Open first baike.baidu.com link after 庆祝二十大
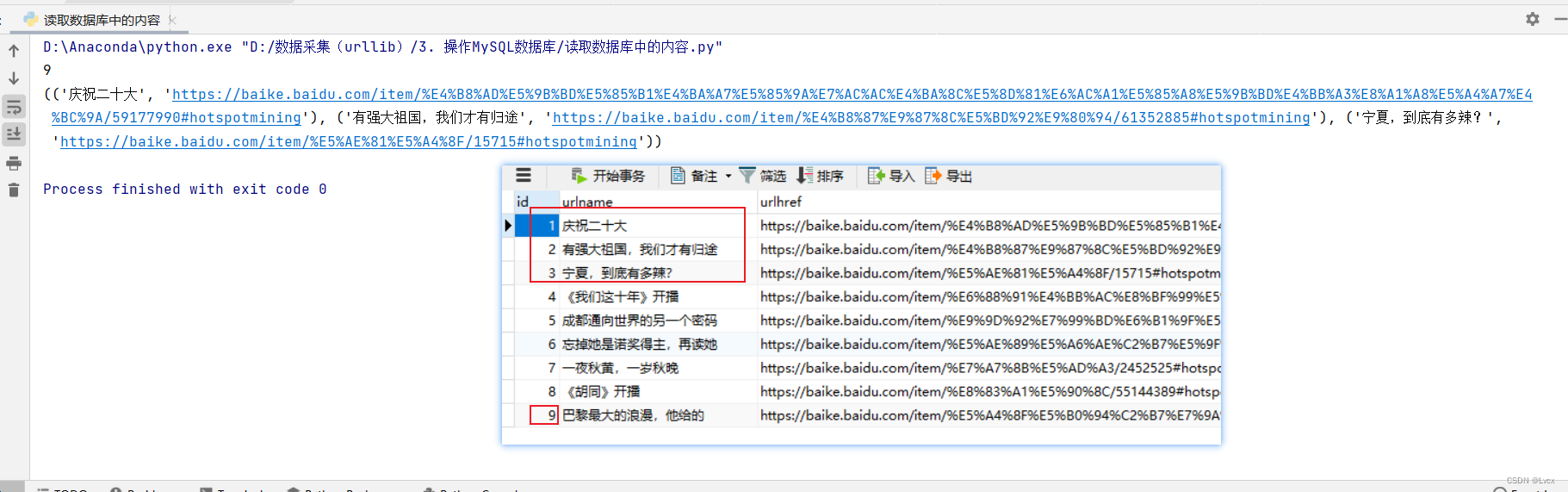The width and height of the screenshot is (1568, 492). (x=852, y=94)
